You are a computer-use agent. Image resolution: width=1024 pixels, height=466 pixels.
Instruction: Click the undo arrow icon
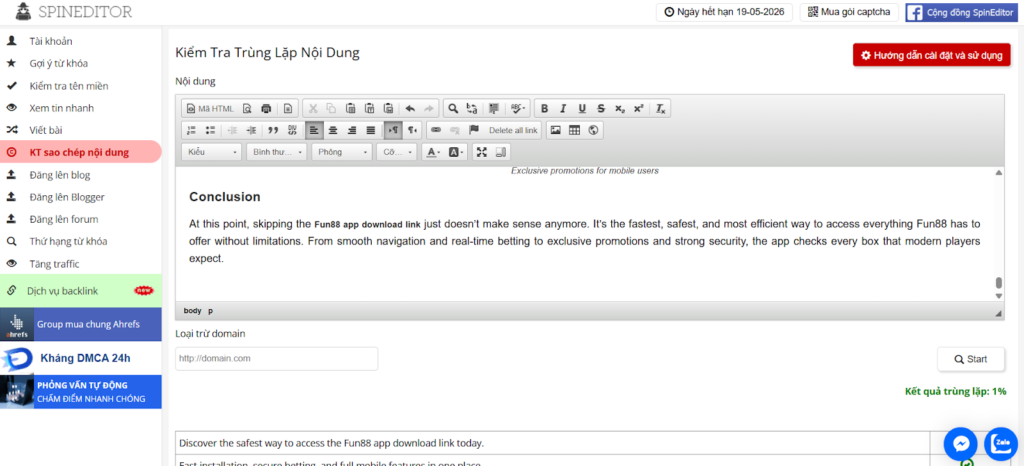[x=410, y=108]
